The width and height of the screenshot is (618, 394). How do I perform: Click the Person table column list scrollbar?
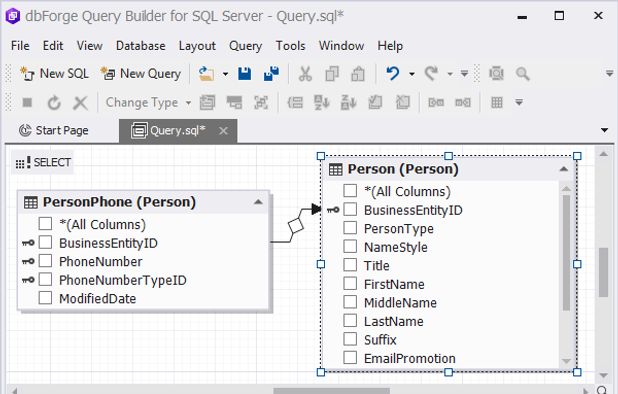tap(566, 253)
